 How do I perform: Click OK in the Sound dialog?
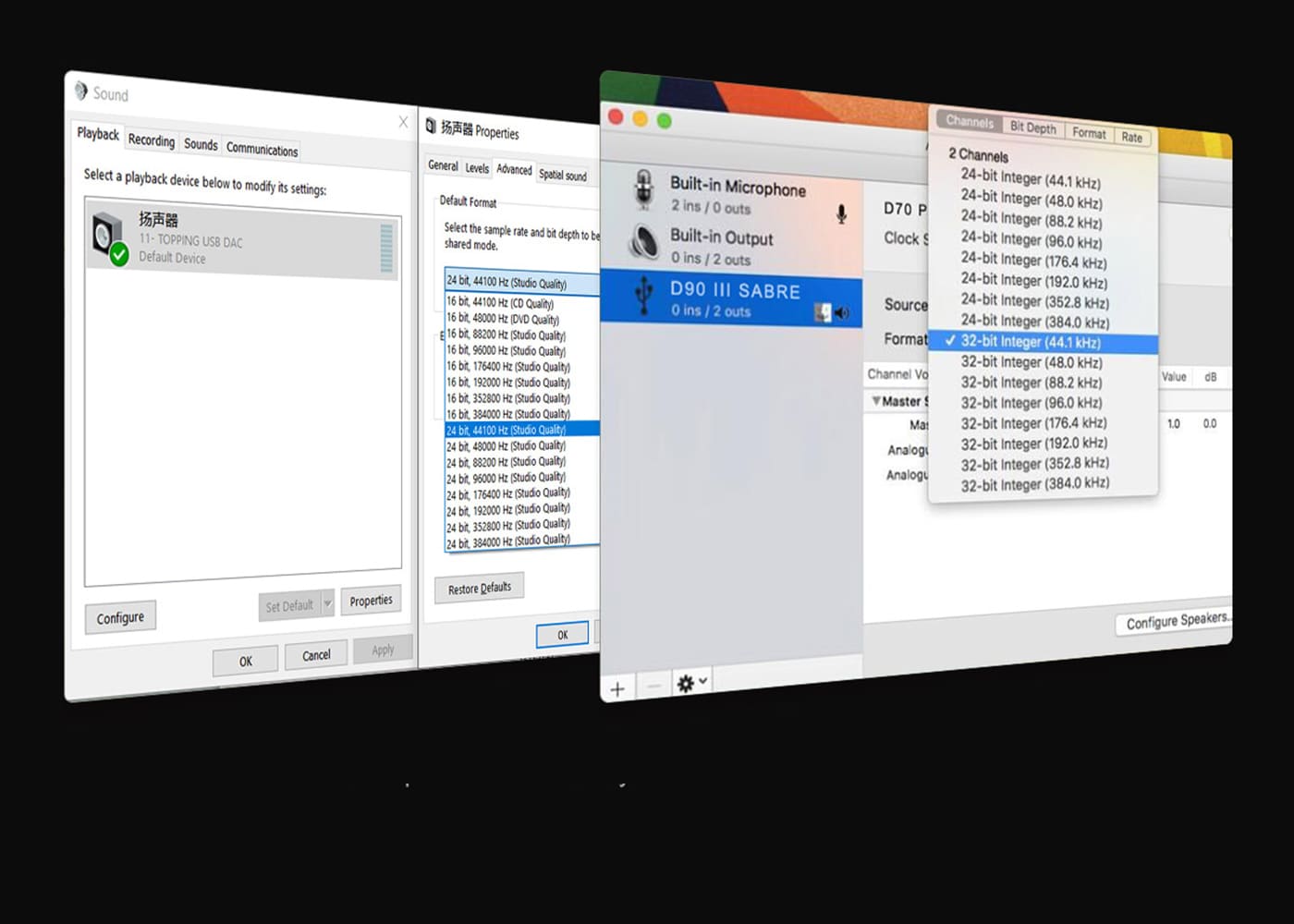[246, 661]
